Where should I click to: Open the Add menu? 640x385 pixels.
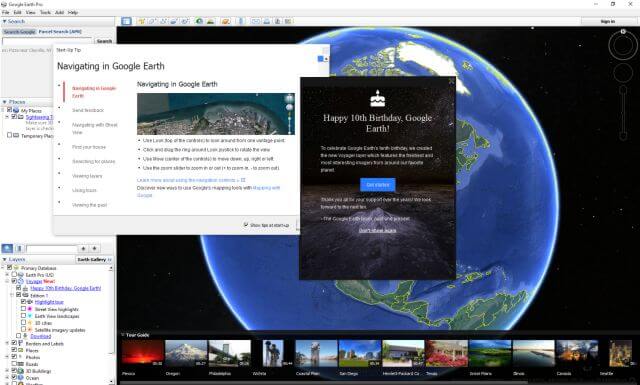pos(60,12)
